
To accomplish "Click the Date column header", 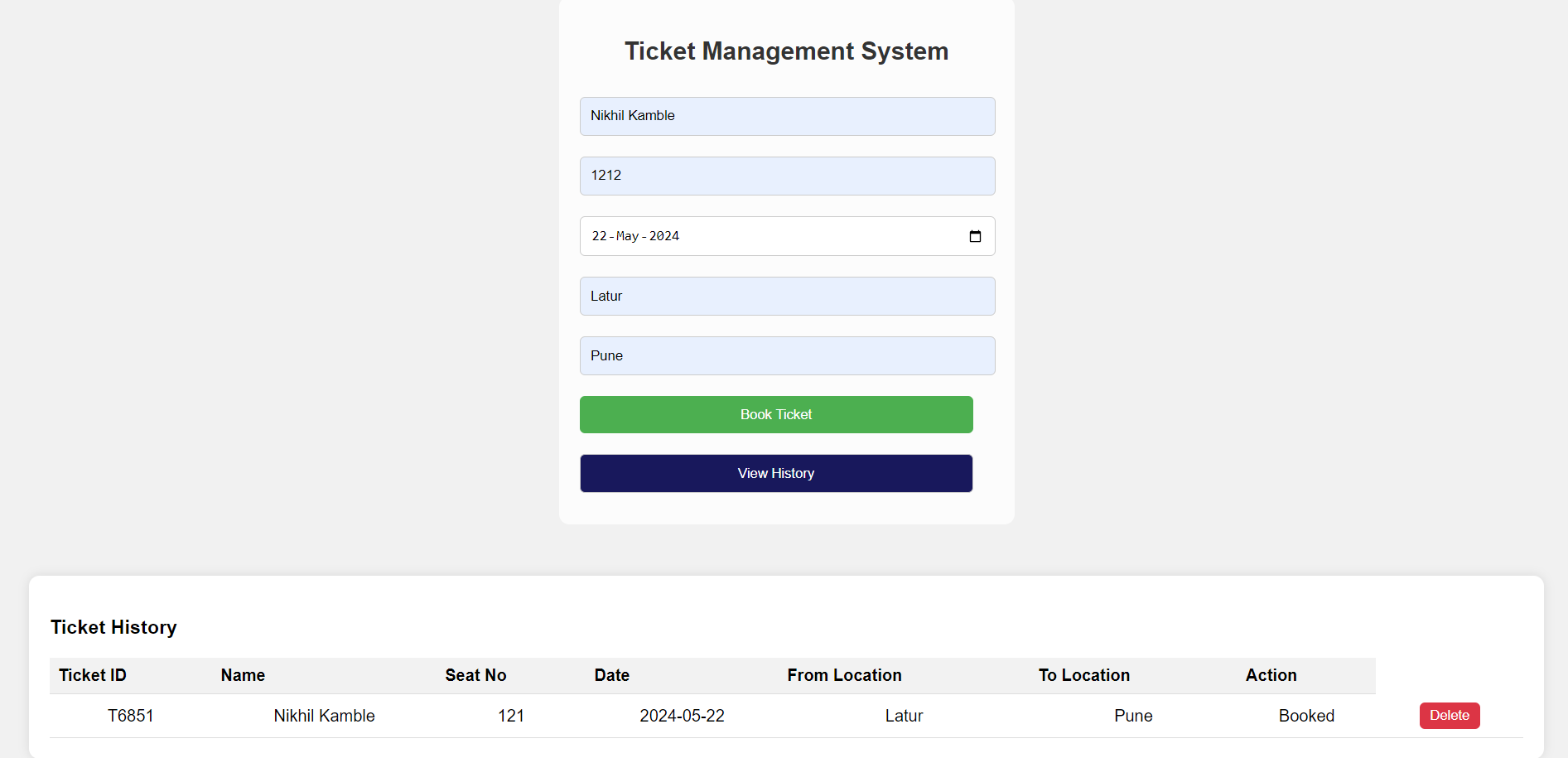I will (610, 675).
